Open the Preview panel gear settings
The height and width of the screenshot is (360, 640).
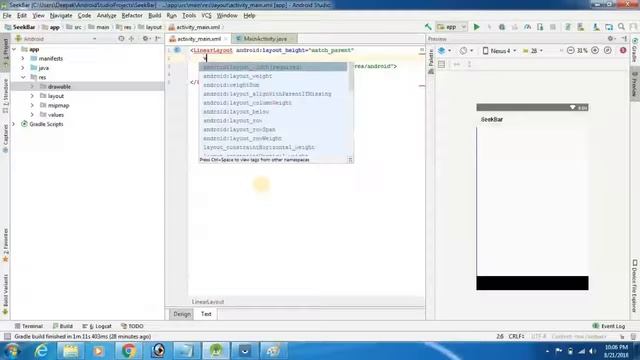(611, 39)
